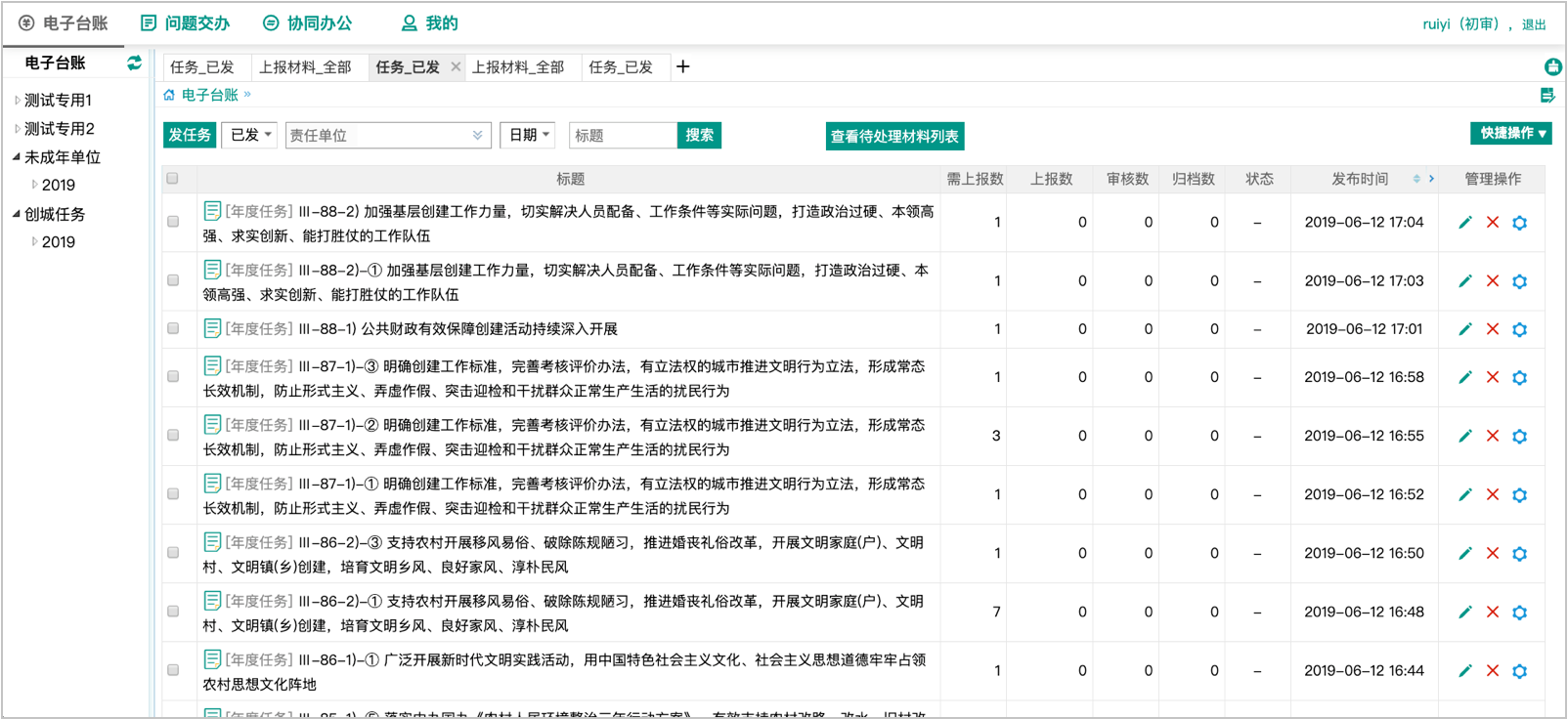The height and width of the screenshot is (719, 1568).
Task: Expand the 测试专用1 tree node
Action: pyautogui.click(x=18, y=100)
